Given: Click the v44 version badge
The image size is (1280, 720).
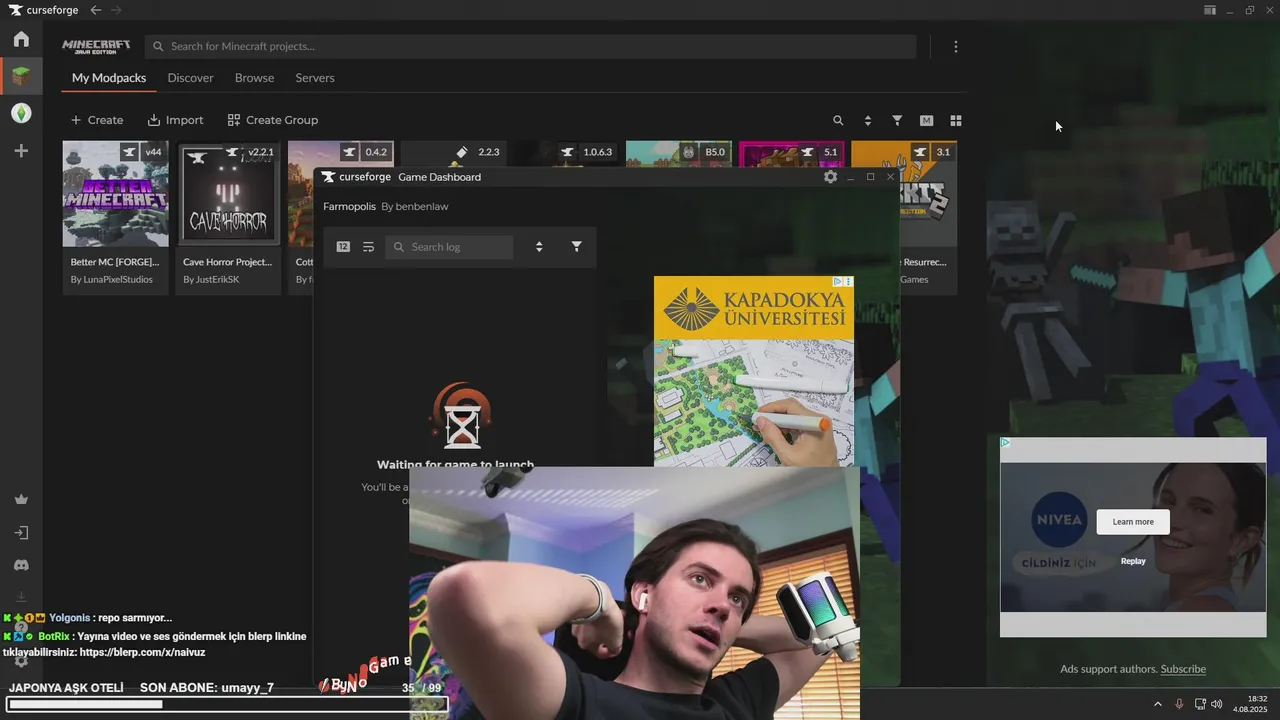Looking at the screenshot, I should coord(153,152).
